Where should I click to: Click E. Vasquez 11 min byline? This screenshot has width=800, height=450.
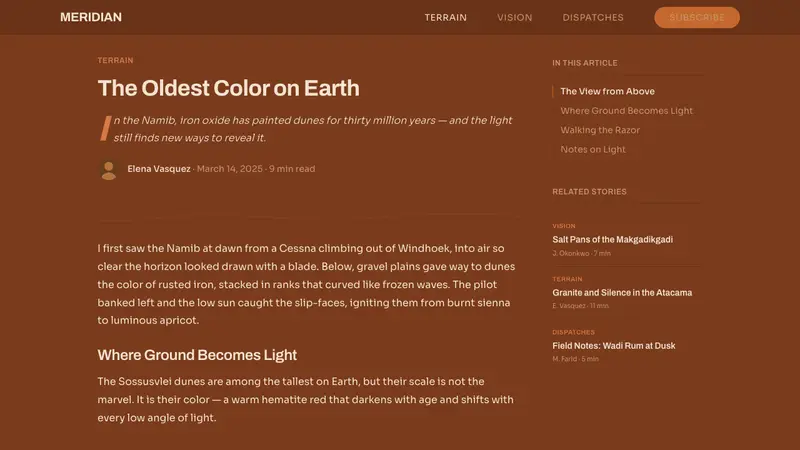(x=581, y=306)
